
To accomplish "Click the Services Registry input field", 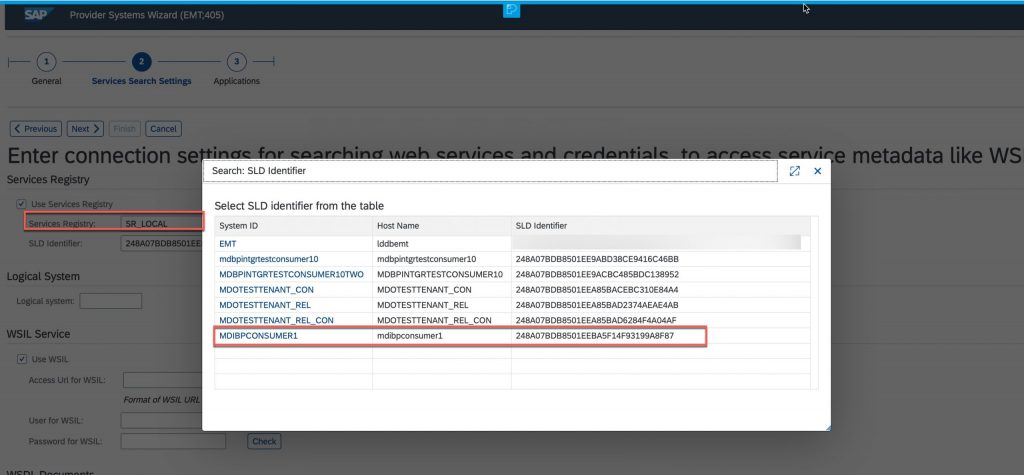I will click(x=161, y=223).
